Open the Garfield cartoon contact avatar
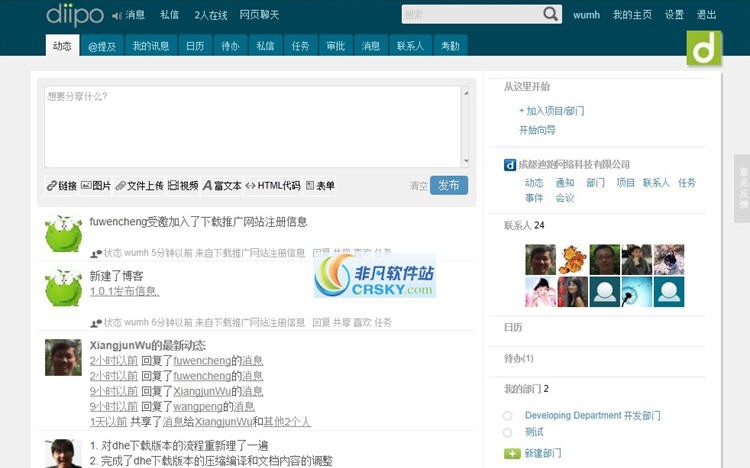750x468 pixels. [x=573, y=259]
